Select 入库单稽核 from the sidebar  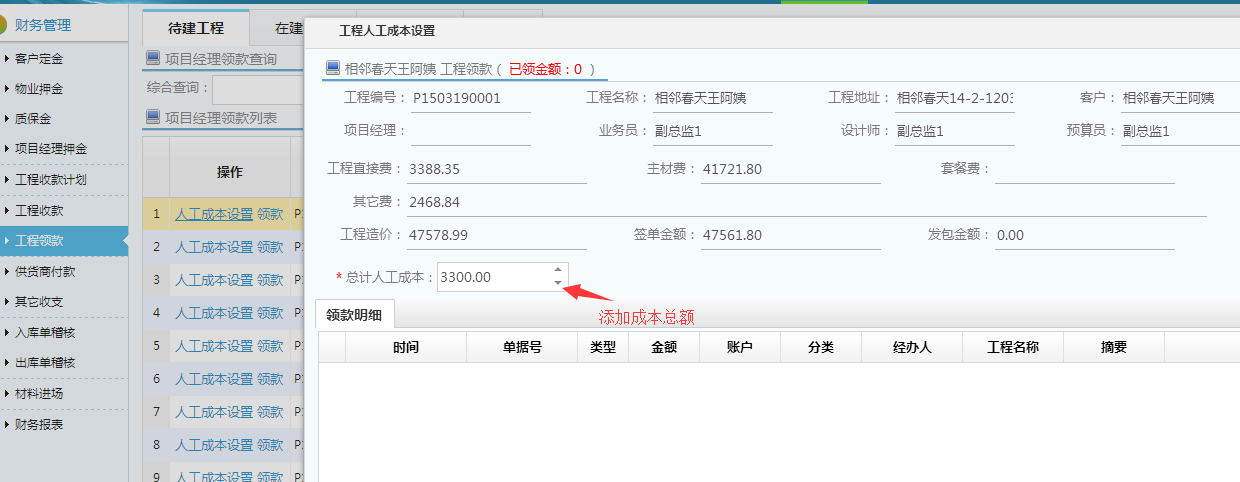pos(44,332)
